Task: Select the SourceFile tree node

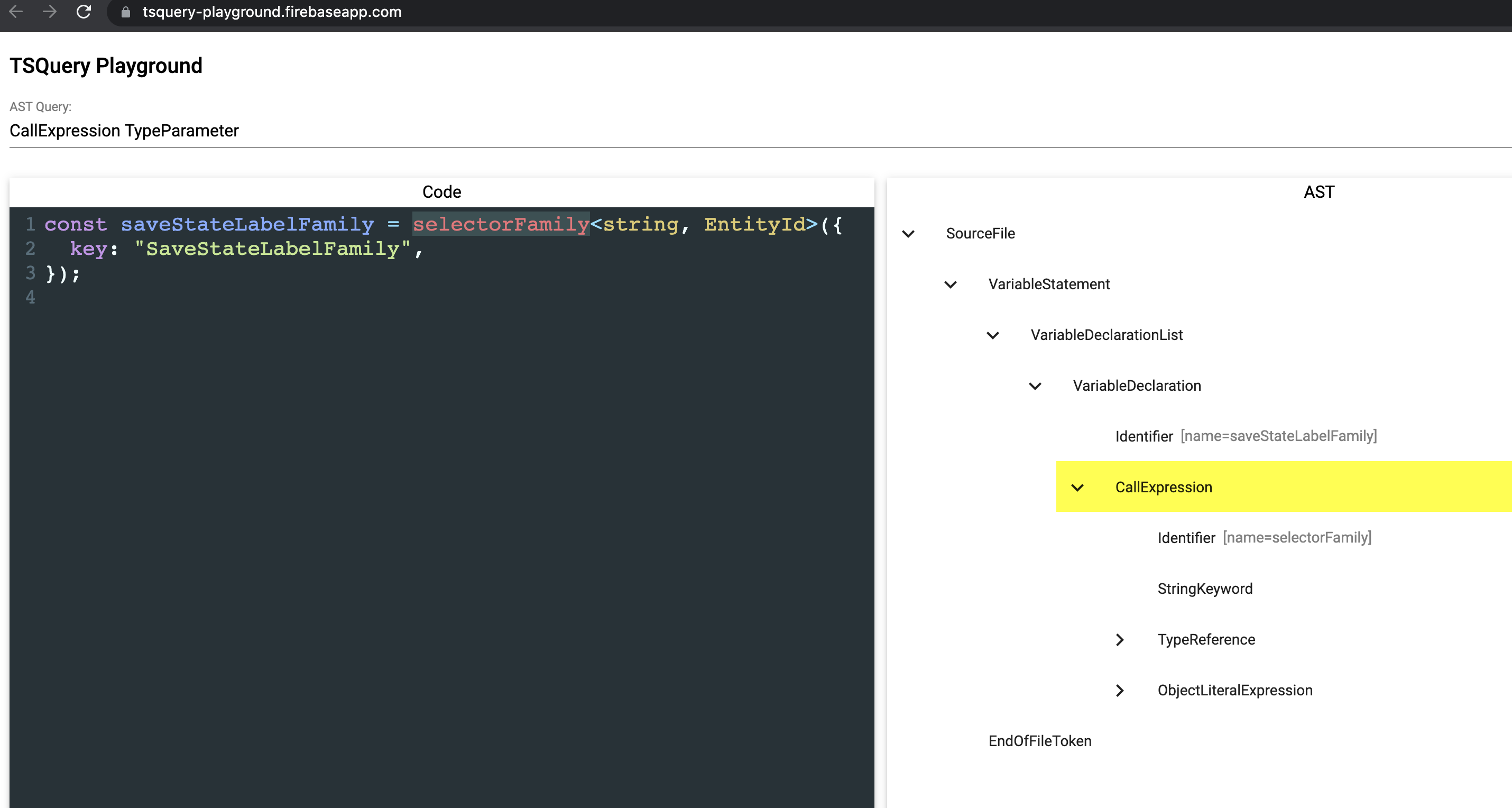Action: 980,234
